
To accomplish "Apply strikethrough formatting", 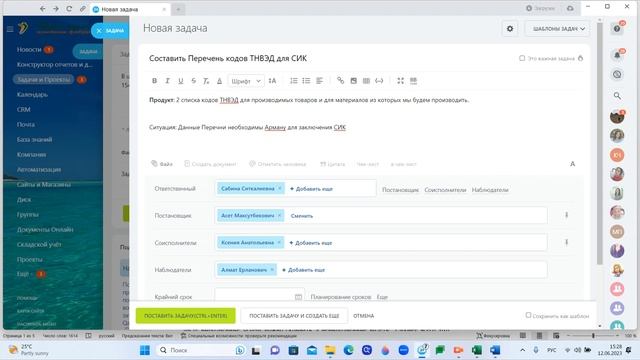I will pyautogui.click(x=193, y=81).
